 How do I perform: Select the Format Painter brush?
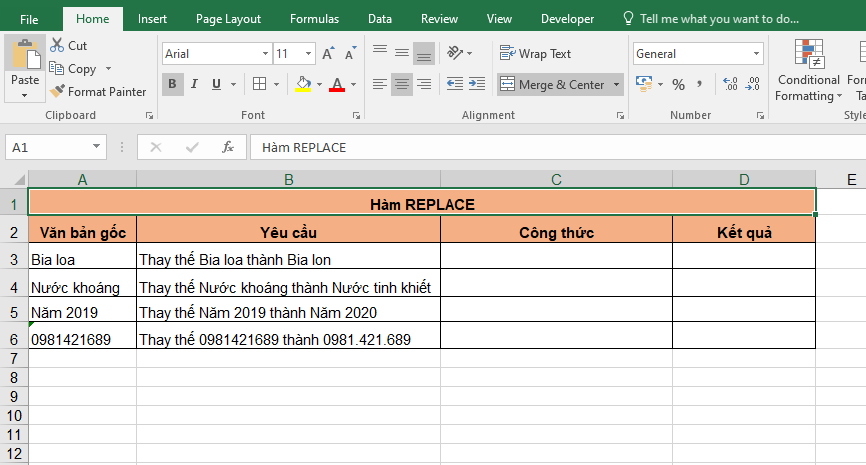pyautogui.click(x=57, y=92)
